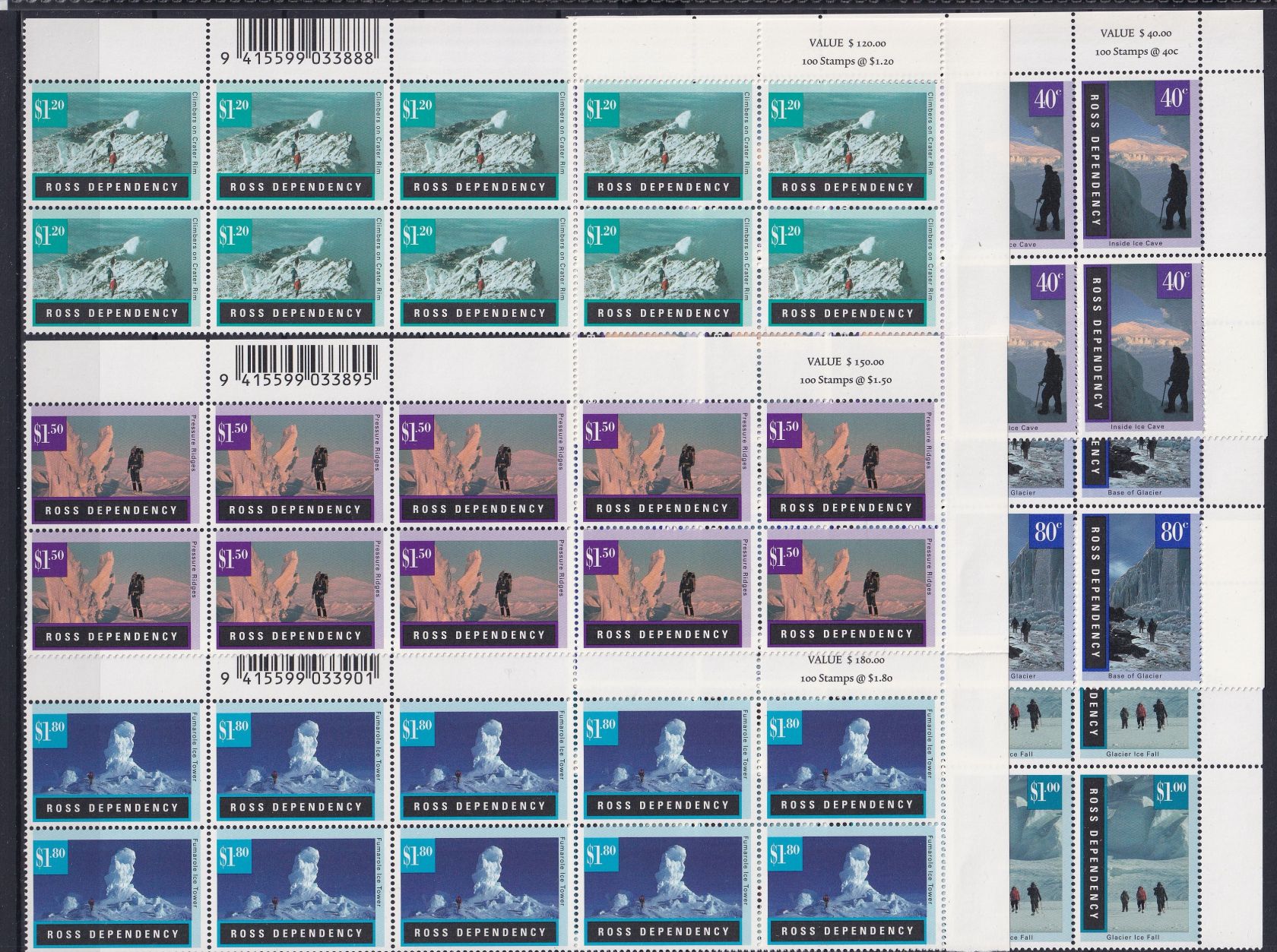1277x952 pixels.
Task: Select the "VALUE $ 150.00" margin text
Action: click(x=845, y=362)
